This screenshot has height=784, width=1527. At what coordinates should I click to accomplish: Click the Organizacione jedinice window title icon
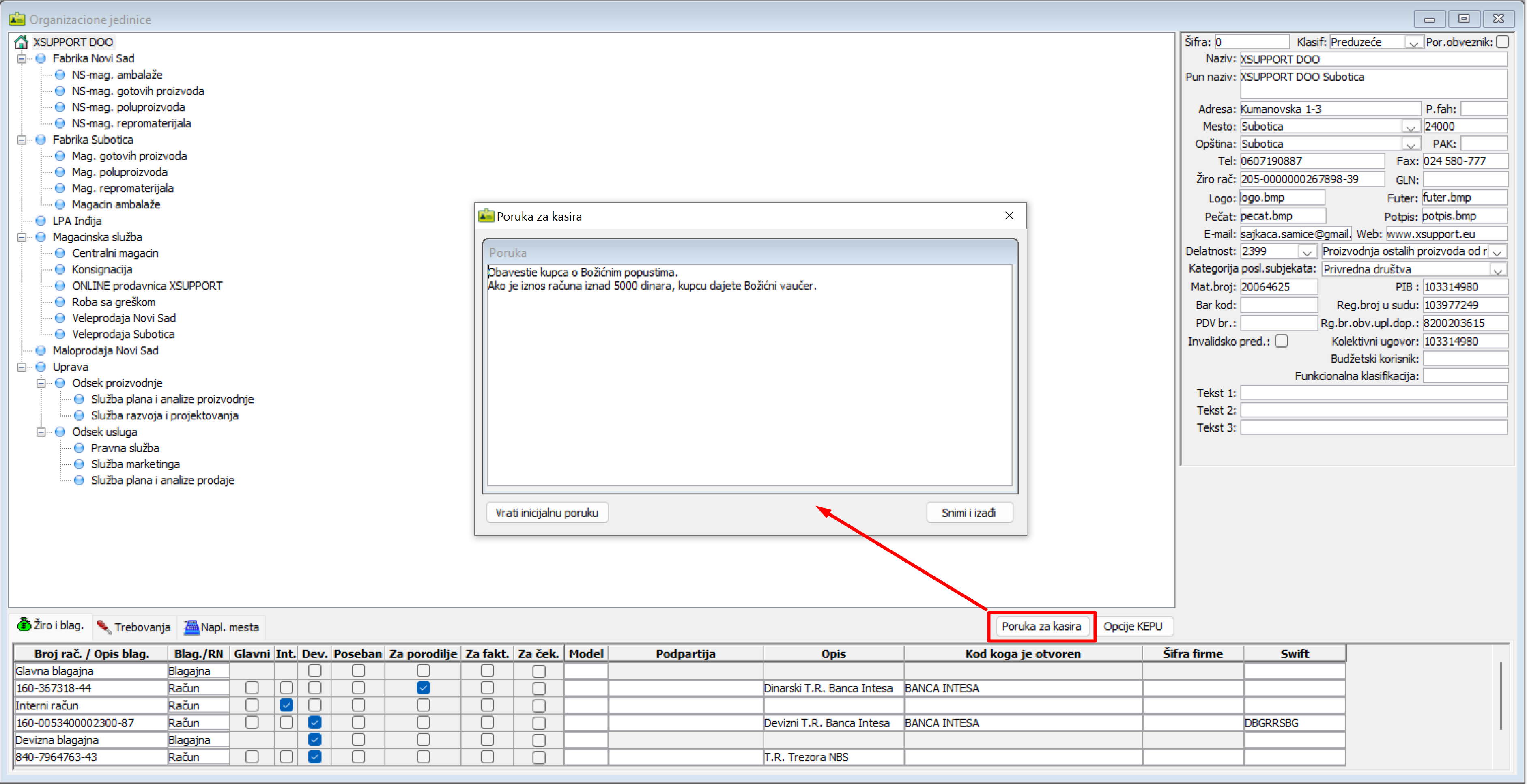pos(17,19)
